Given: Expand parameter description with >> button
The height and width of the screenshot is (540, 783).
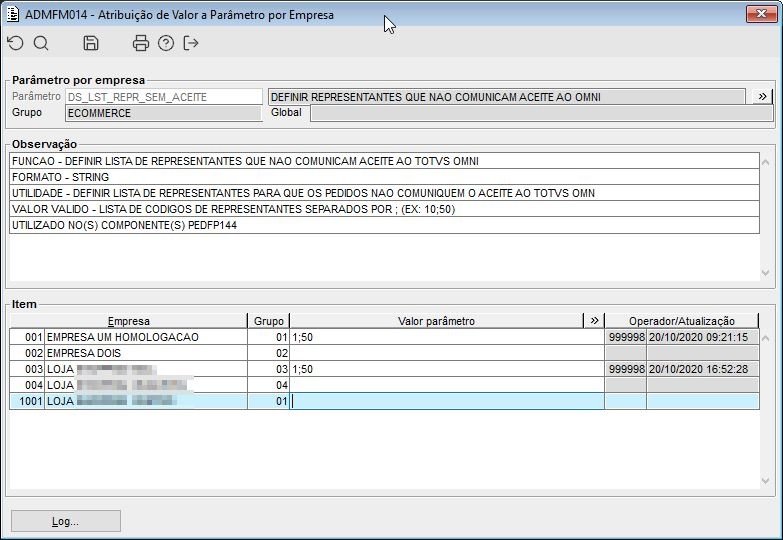Looking at the screenshot, I should coord(762,96).
